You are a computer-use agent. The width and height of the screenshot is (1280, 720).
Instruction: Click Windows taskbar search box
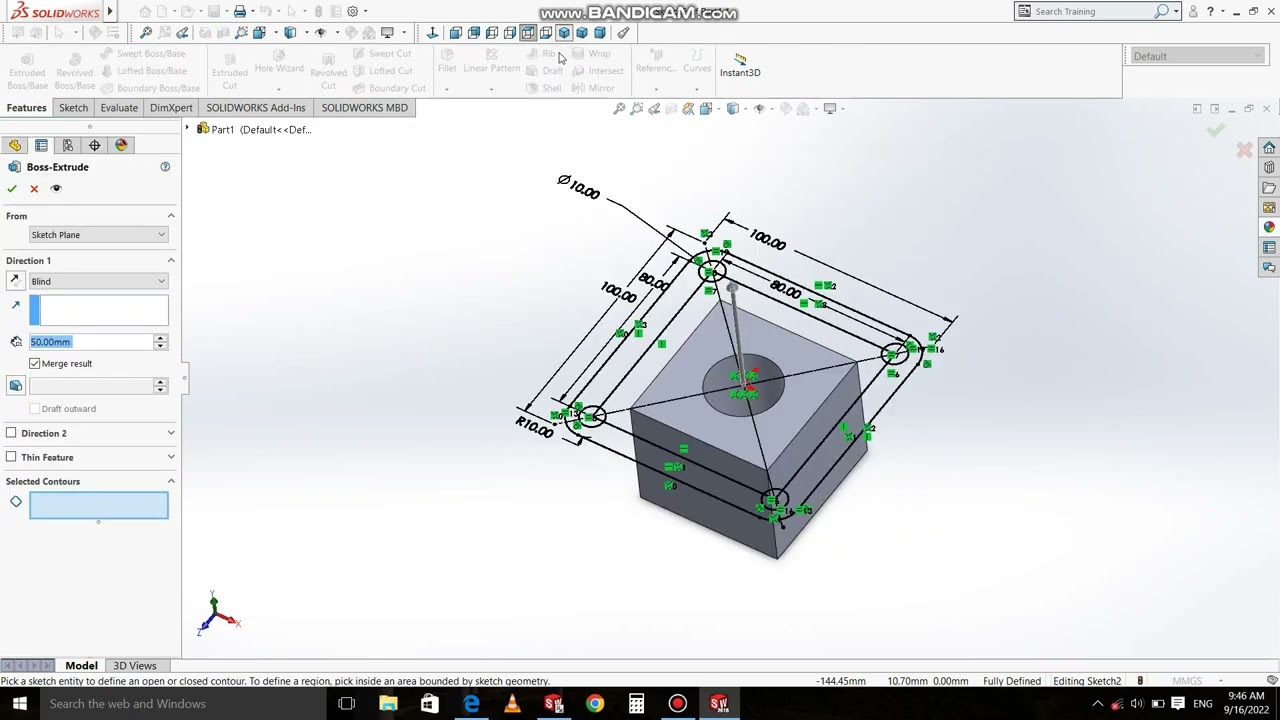pos(183,704)
